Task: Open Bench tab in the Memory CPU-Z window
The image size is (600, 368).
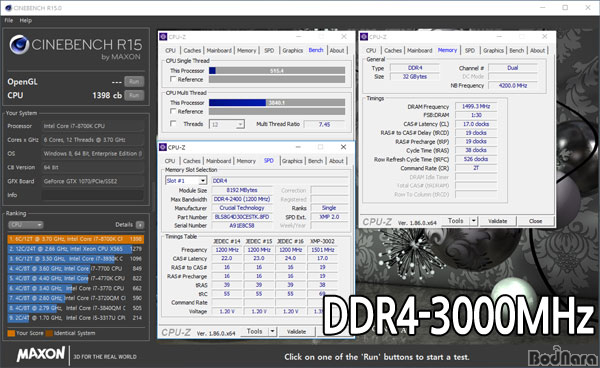Action: click(516, 50)
